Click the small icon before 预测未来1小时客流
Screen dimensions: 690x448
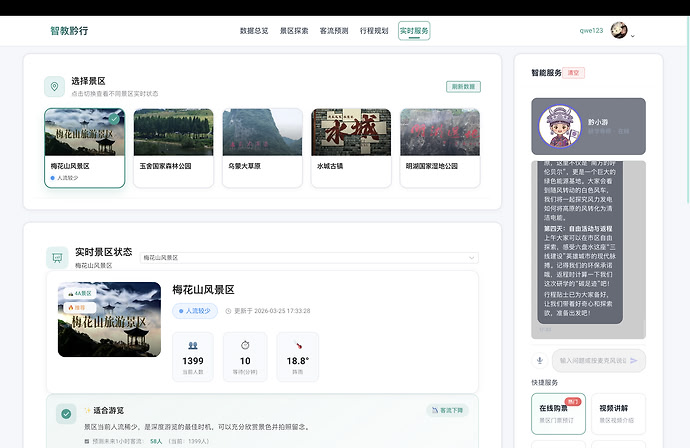[87, 441]
